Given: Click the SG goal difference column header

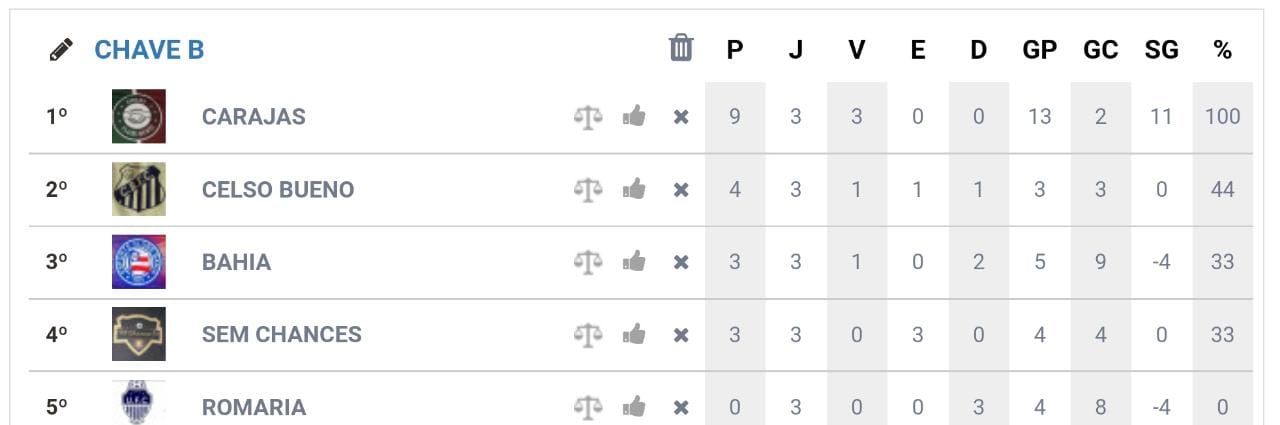Looking at the screenshot, I should click(1162, 50).
